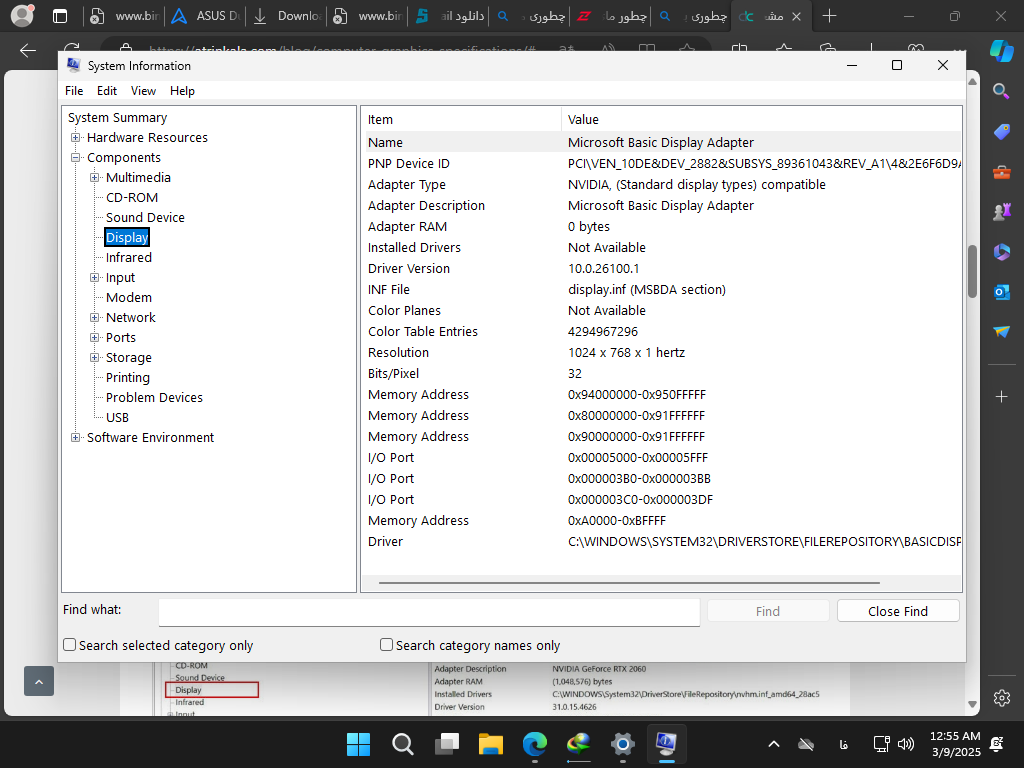Select Infrared tree item
This screenshot has height=768, width=1024.
click(x=129, y=257)
